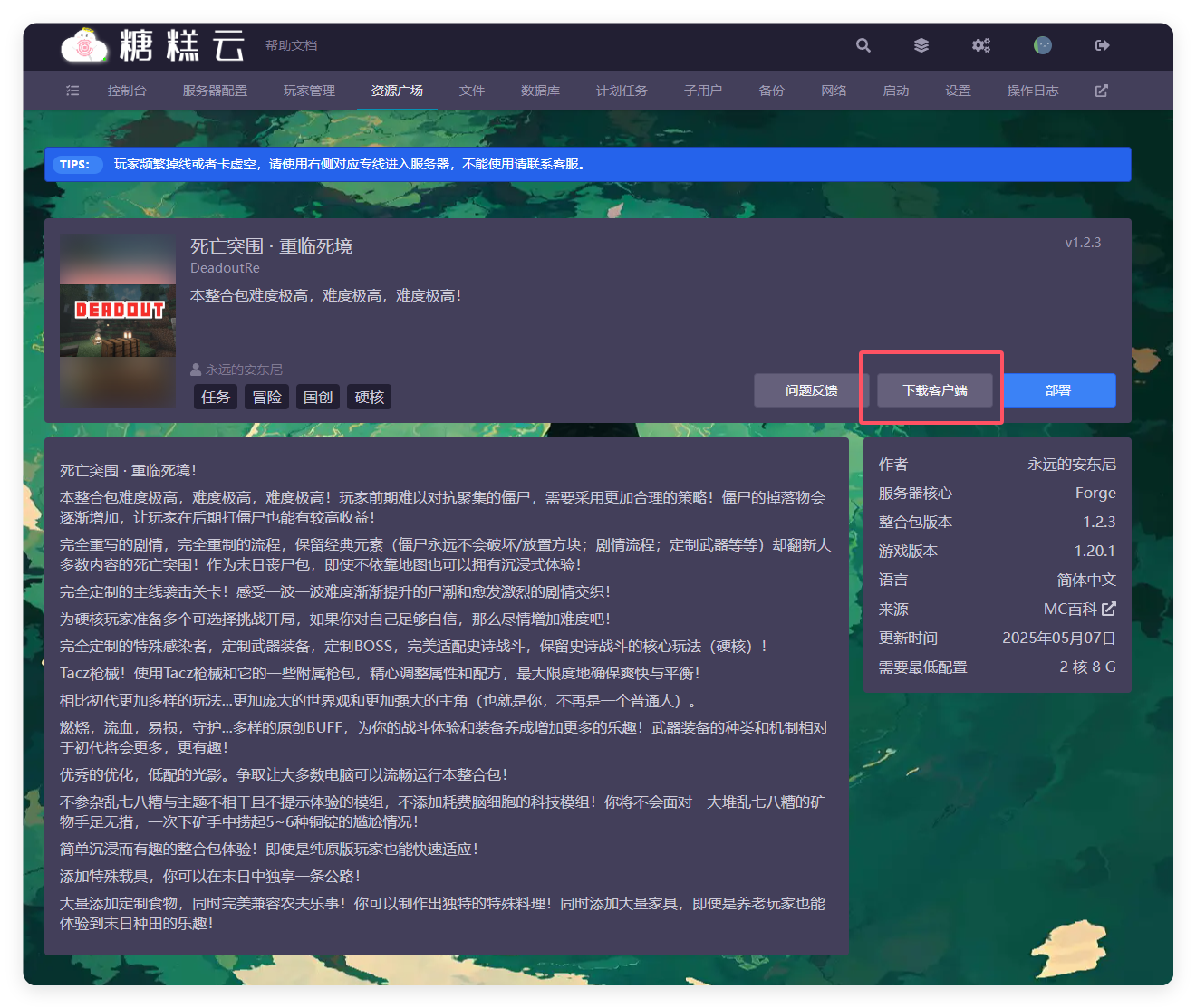This screenshot has height=1008, width=1196.
Task: Click the DeadoutRe subtitle
Action: tap(225, 268)
